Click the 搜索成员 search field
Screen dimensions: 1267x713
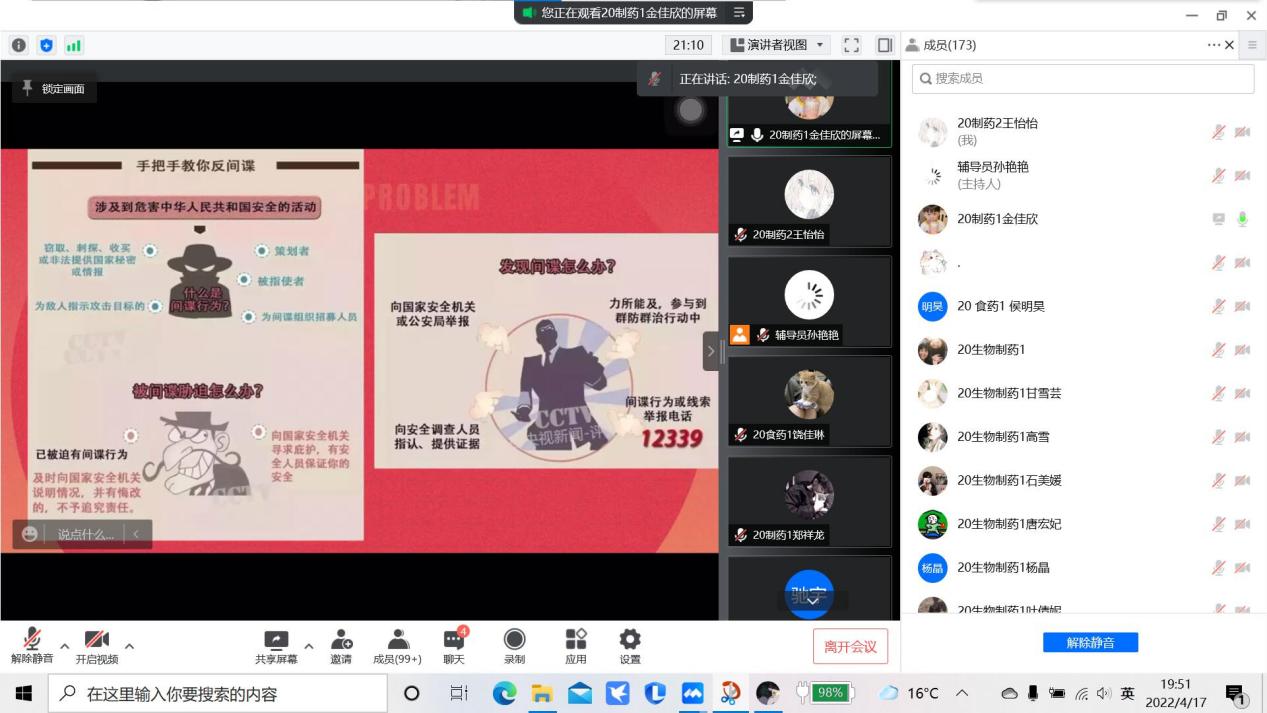pyautogui.click(x=1083, y=79)
